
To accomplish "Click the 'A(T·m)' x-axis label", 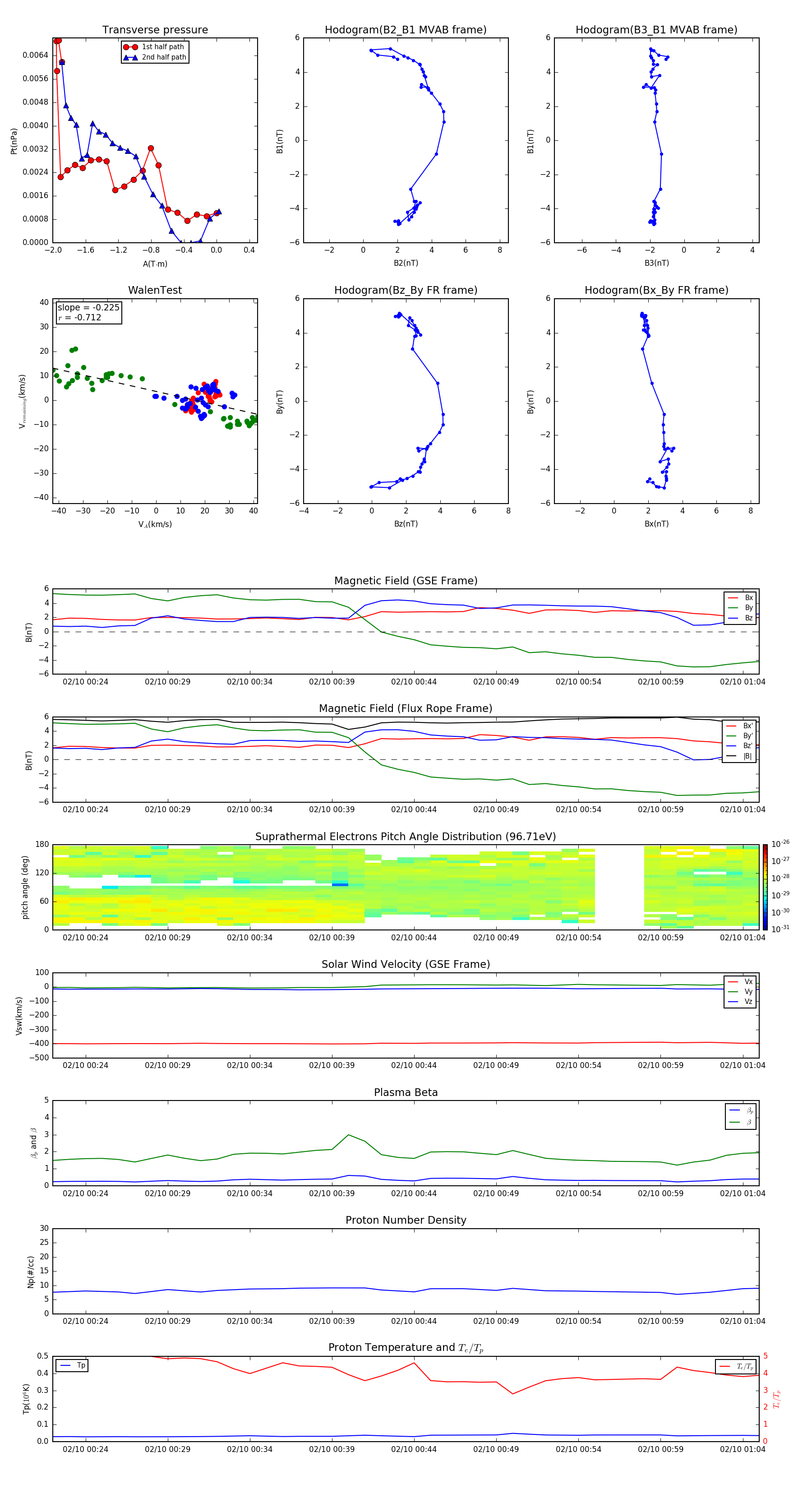I will click(155, 264).
